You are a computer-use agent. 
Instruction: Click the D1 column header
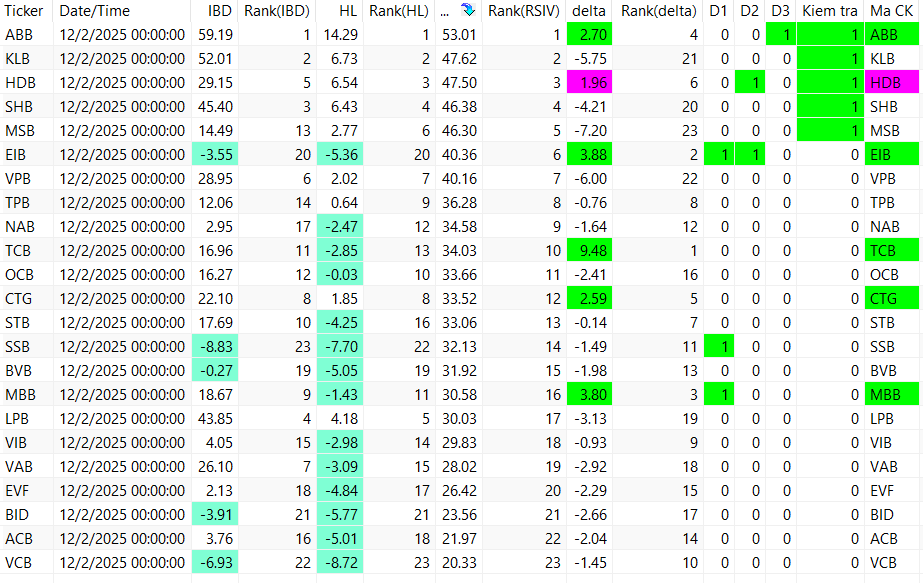718,11
